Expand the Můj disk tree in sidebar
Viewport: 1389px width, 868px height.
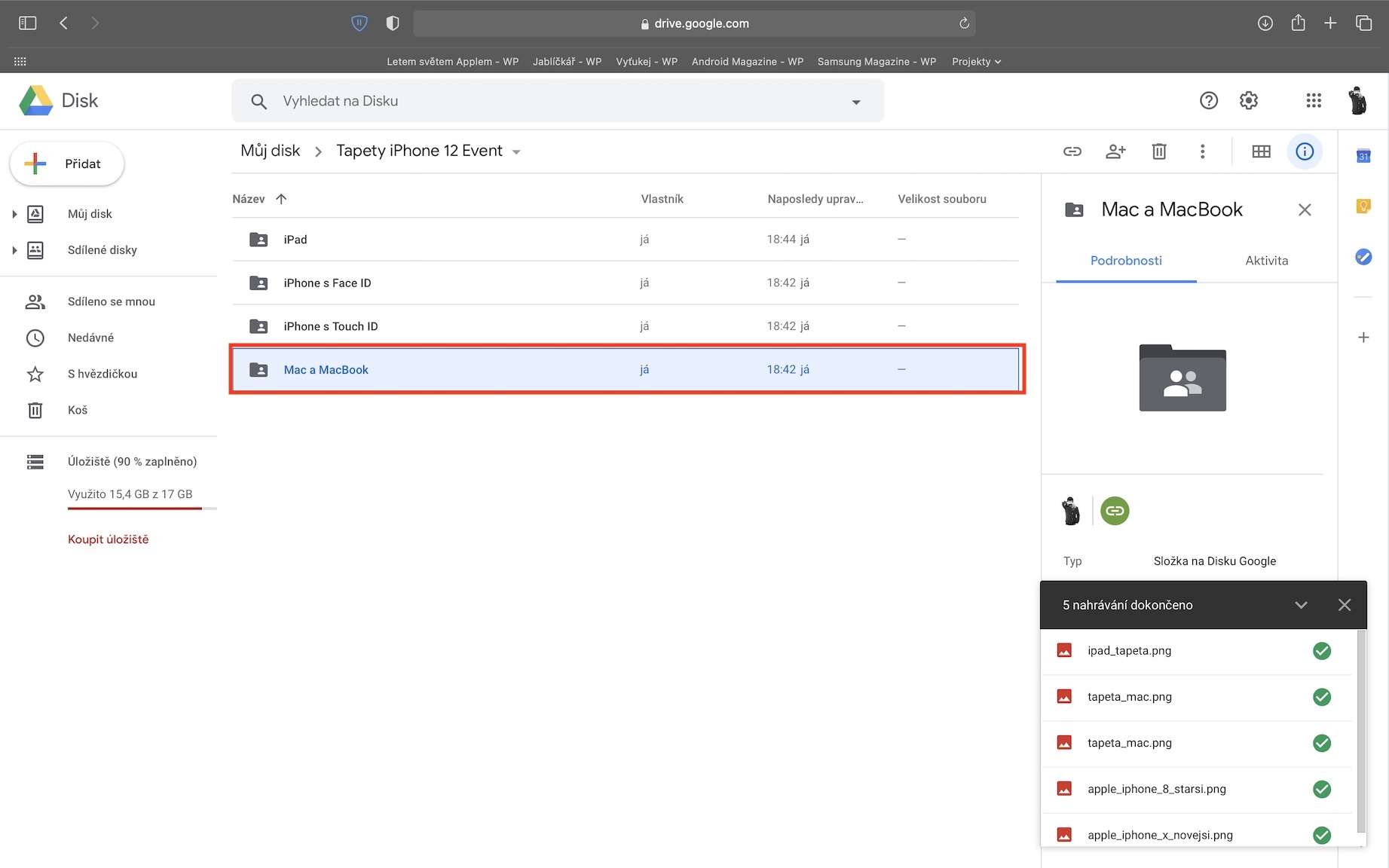(x=14, y=214)
